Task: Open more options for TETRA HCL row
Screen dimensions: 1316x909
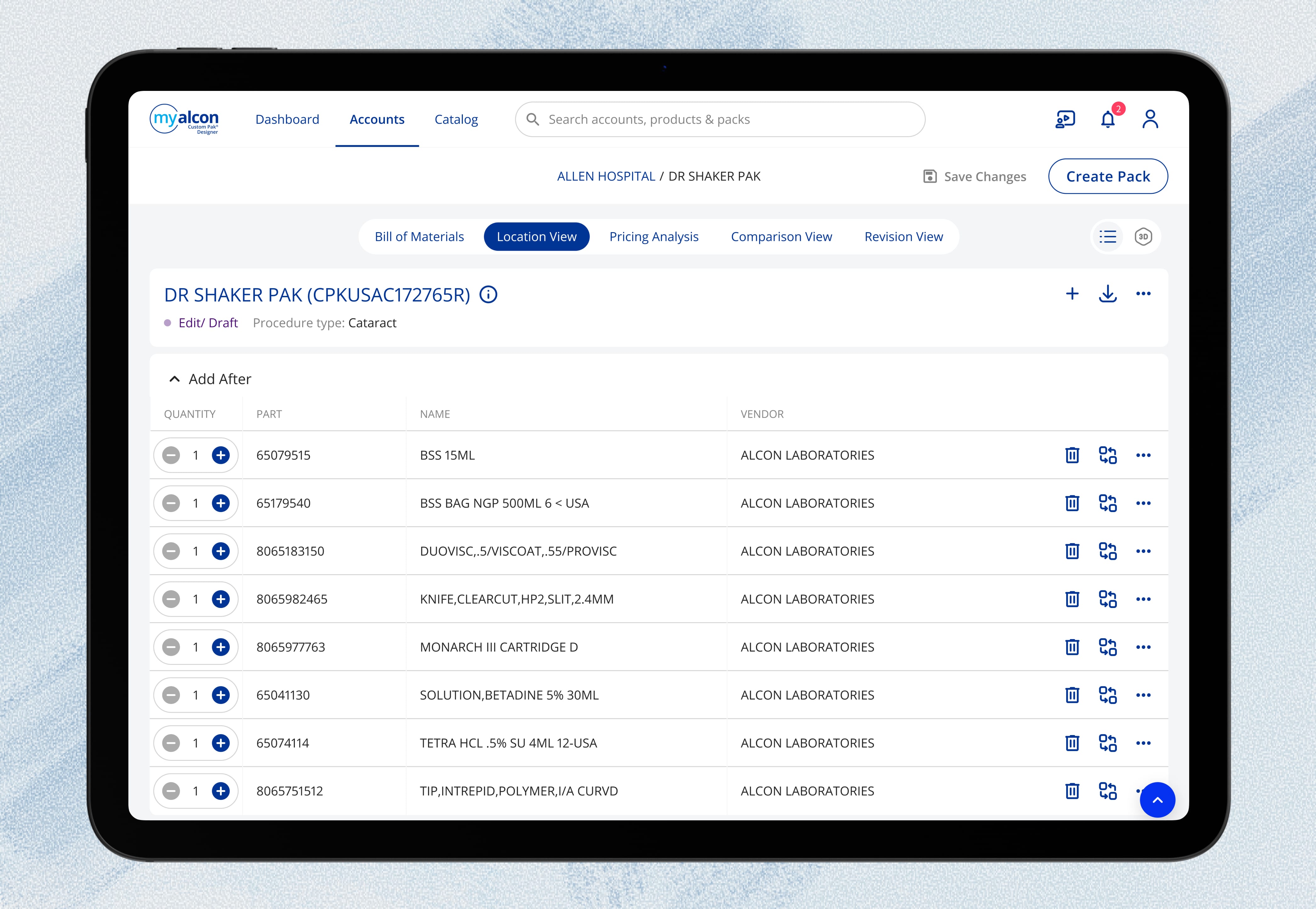Action: pyautogui.click(x=1143, y=743)
